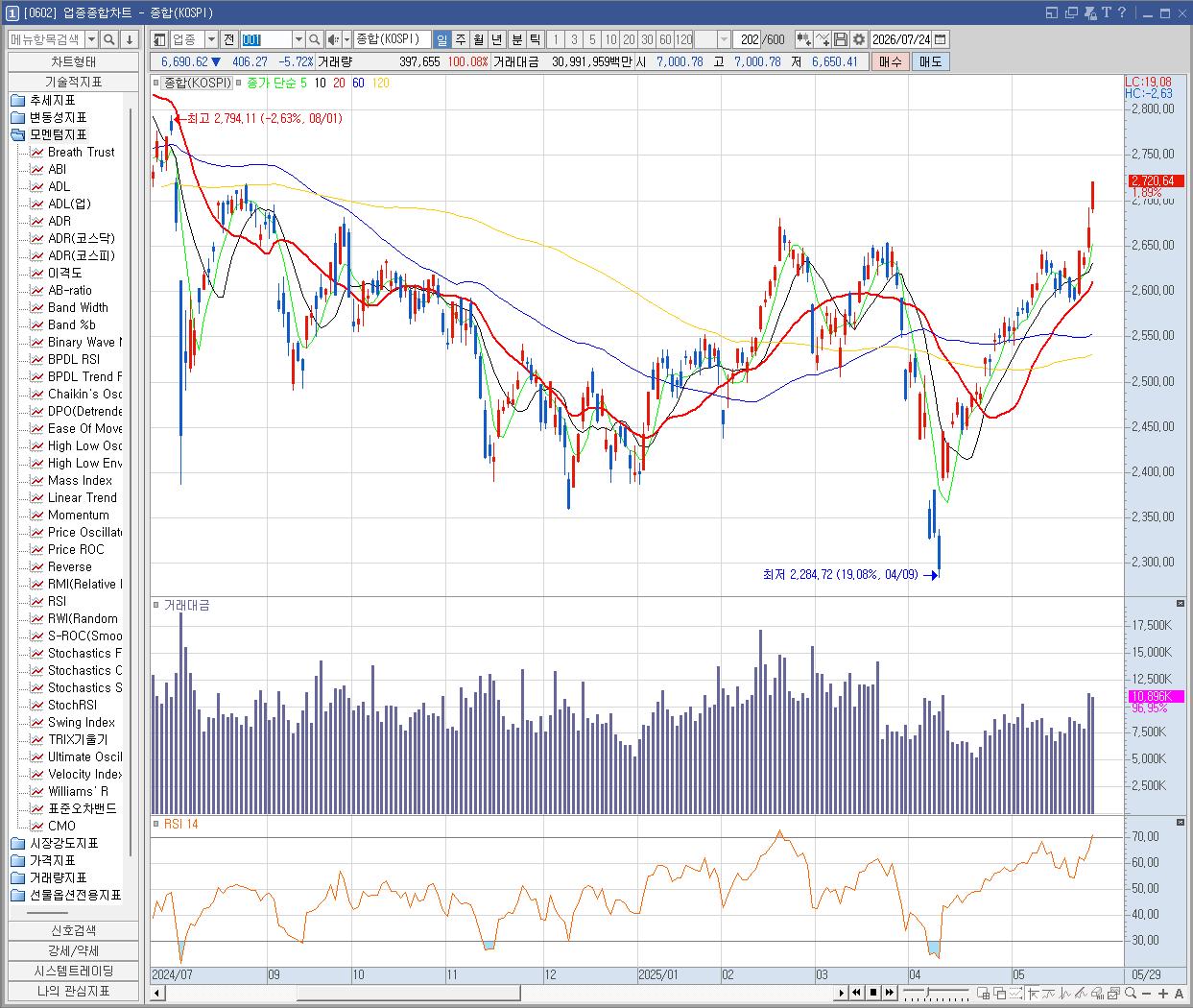Click the speaker sound icon
Viewport: 1193px width, 1008px height.
point(333,39)
